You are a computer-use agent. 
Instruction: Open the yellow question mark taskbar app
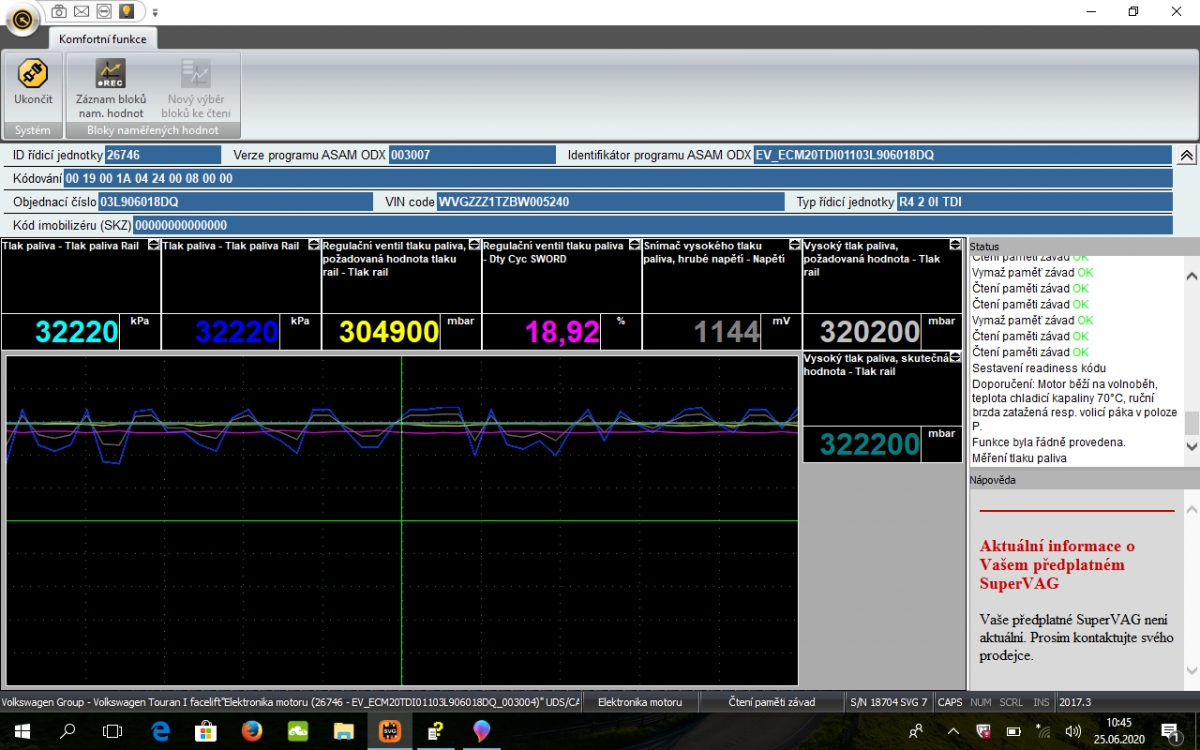436,731
